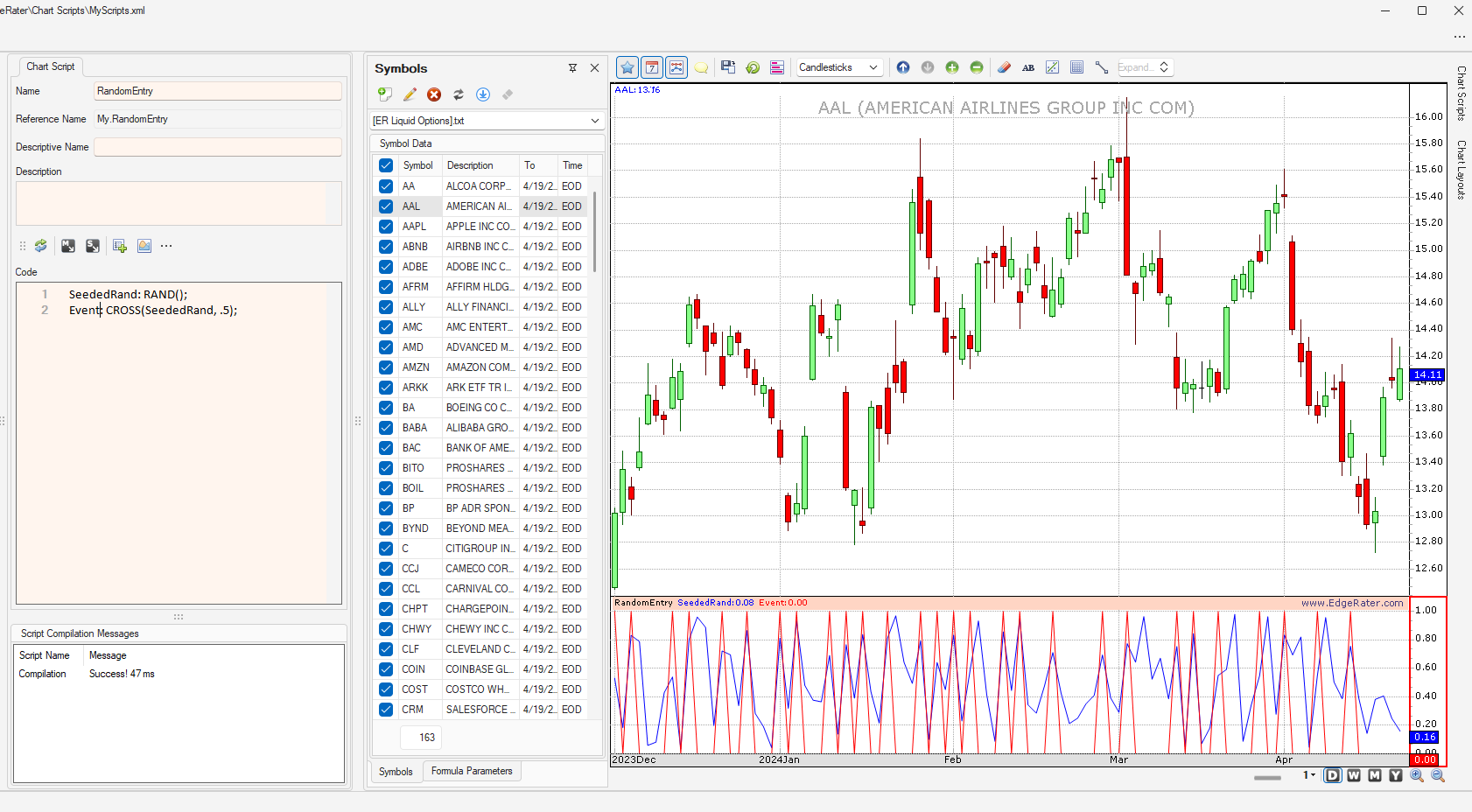Click the green recompile script refresh icon
Viewport: 1472px width, 812px height.
(x=41, y=246)
